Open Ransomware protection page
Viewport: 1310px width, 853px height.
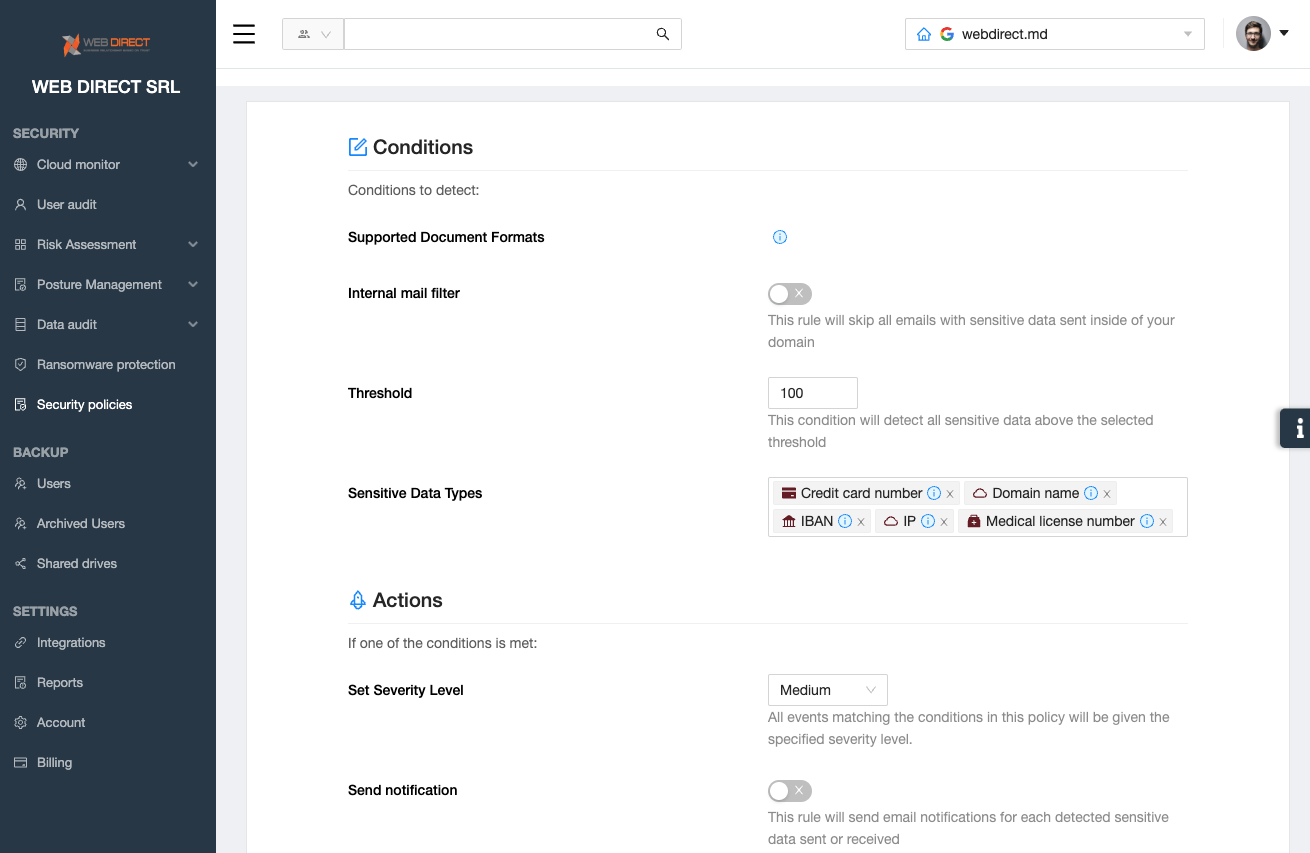point(106,365)
